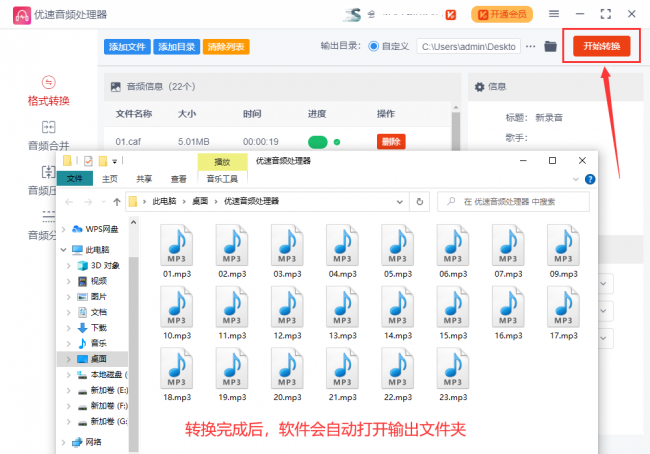The image size is (650, 454).
Task: Open the 文件 tab in Explorer
Action: (x=75, y=179)
